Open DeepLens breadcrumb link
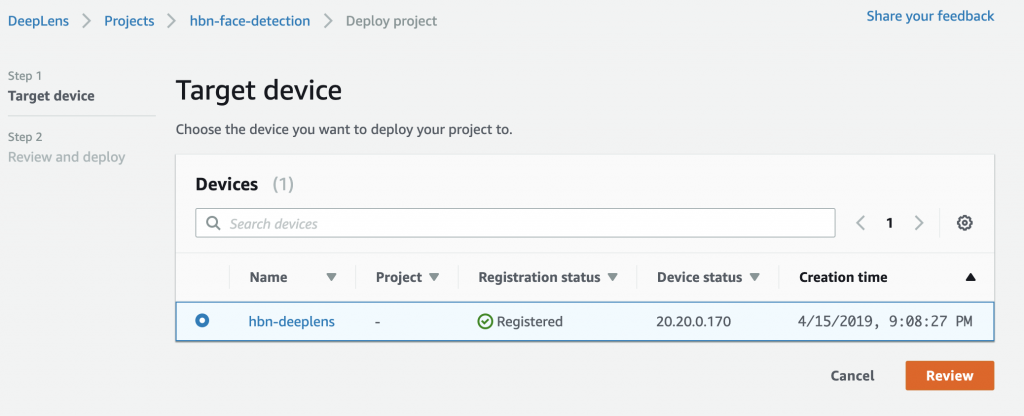This screenshot has height=416, width=1024. [x=39, y=21]
